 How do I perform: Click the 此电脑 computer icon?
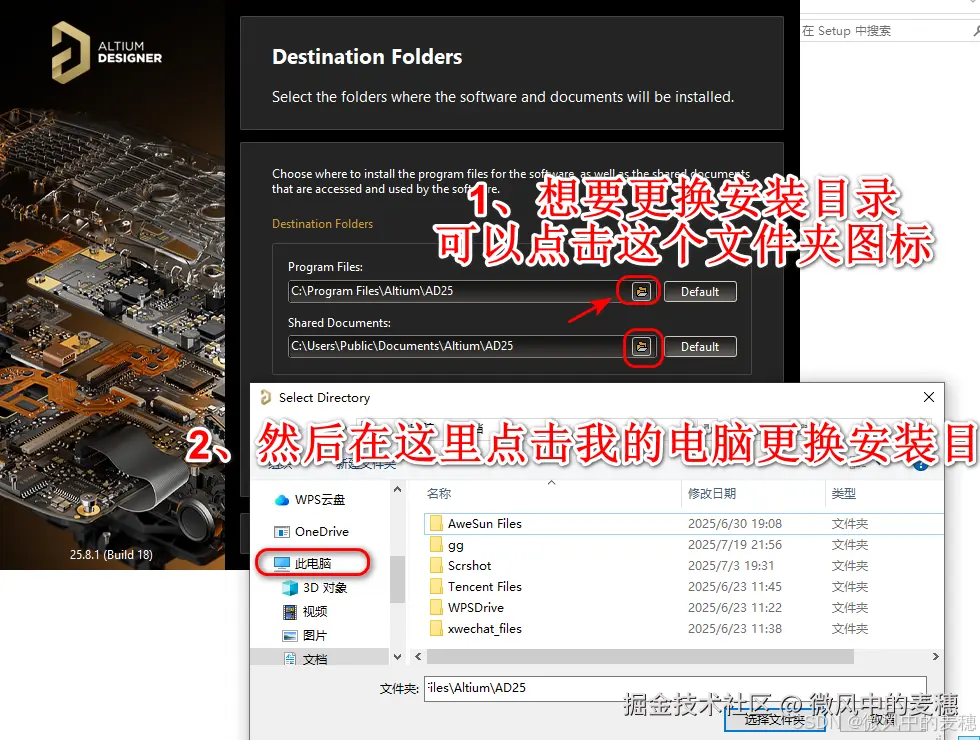tap(282, 564)
